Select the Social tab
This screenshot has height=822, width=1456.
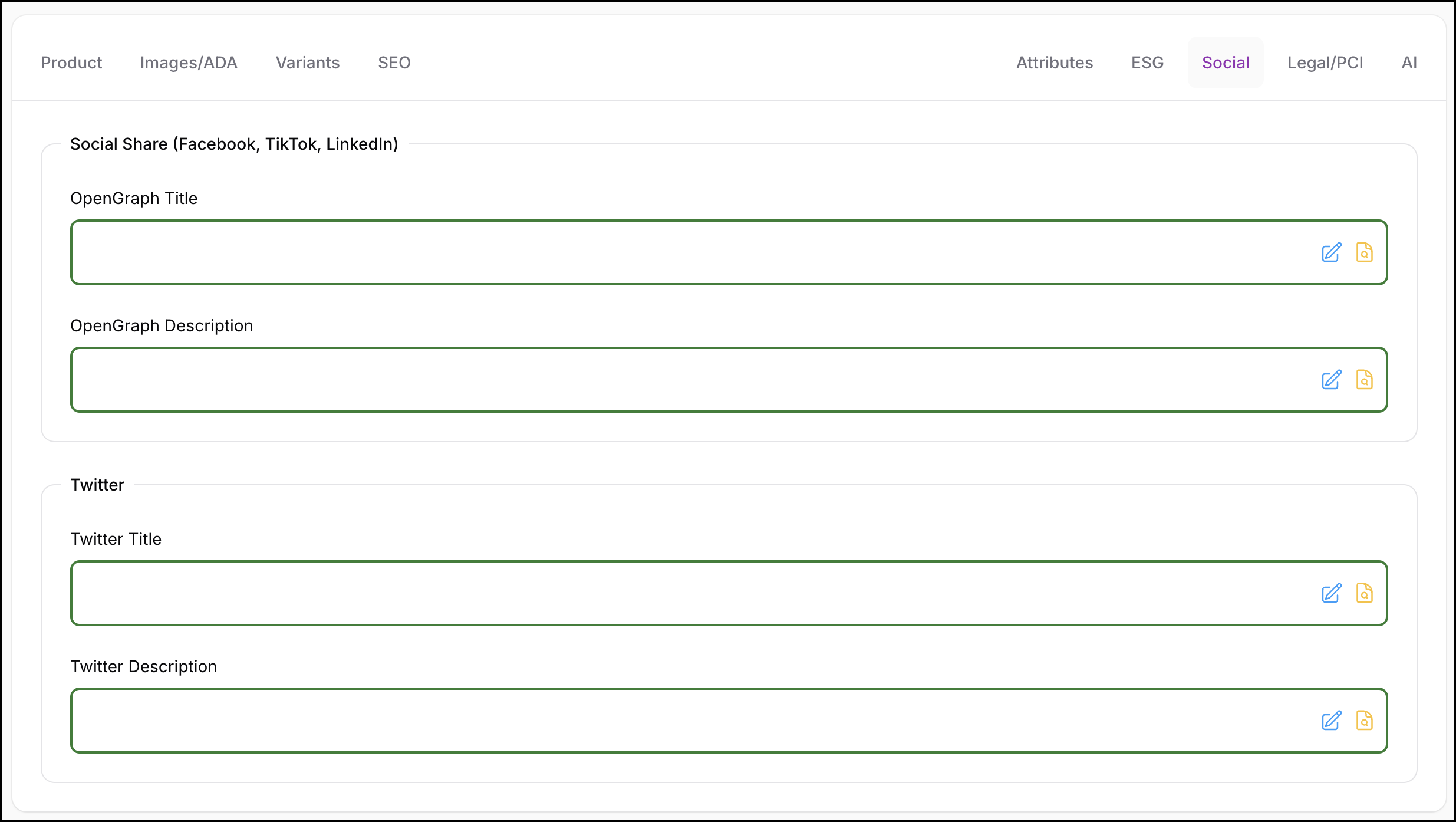pyautogui.click(x=1226, y=63)
